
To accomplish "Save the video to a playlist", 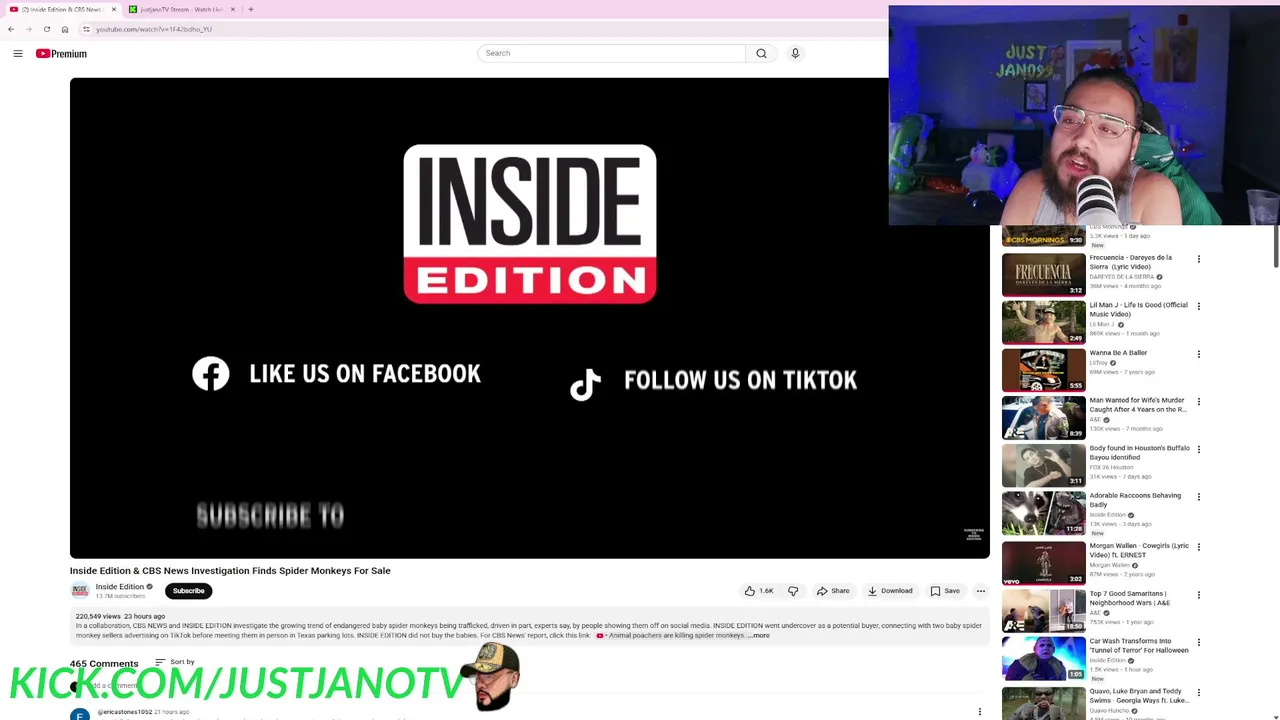I will (945, 591).
